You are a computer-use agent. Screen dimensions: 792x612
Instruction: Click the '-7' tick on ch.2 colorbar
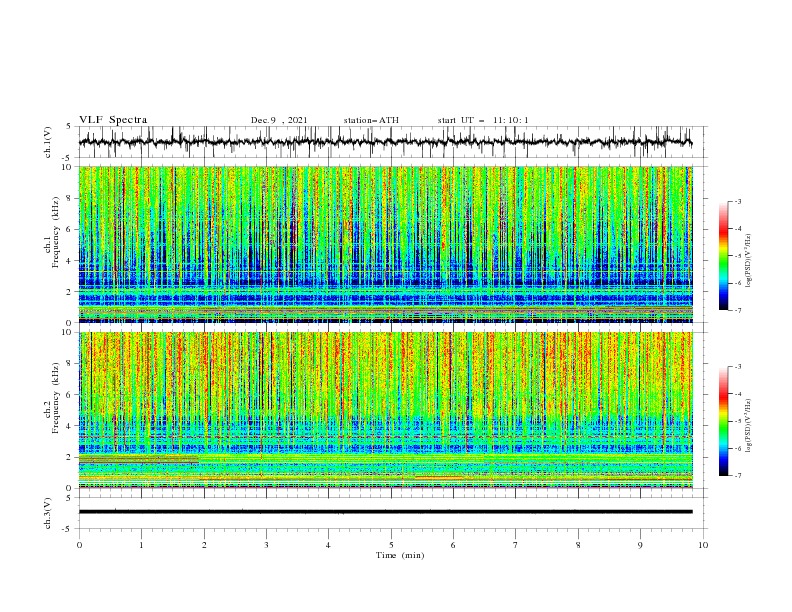click(x=738, y=476)
